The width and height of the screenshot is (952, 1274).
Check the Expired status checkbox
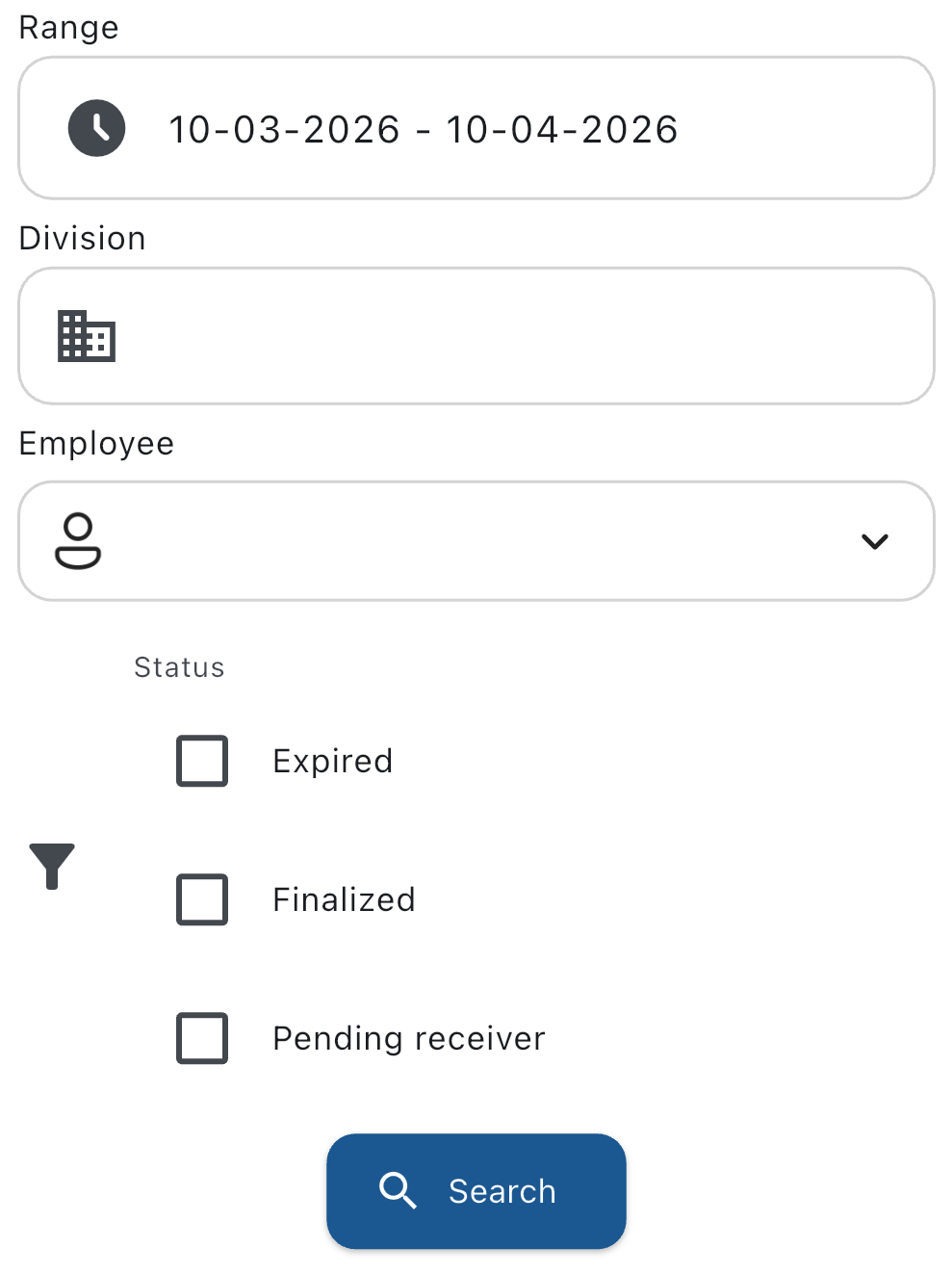coord(201,761)
